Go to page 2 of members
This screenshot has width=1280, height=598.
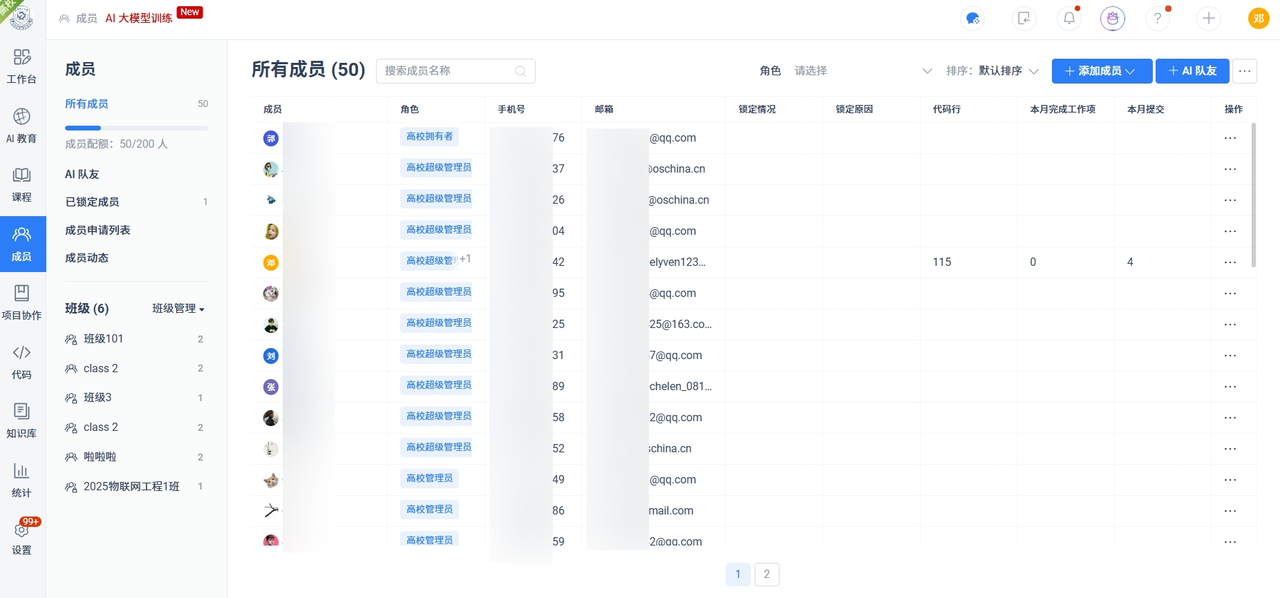coord(767,574)
